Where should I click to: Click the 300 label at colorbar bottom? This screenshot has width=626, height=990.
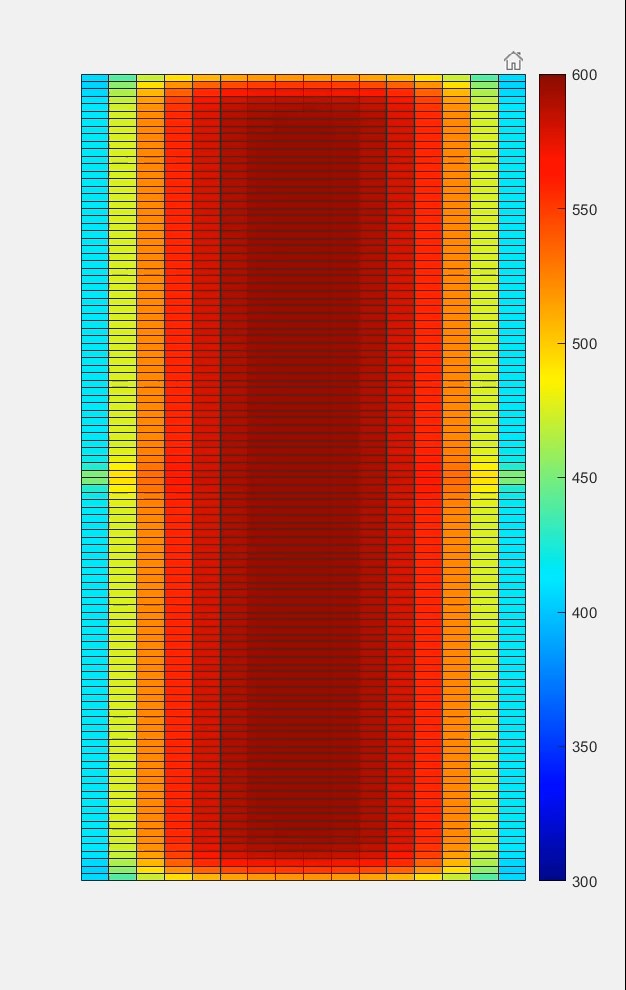[584, 881]
